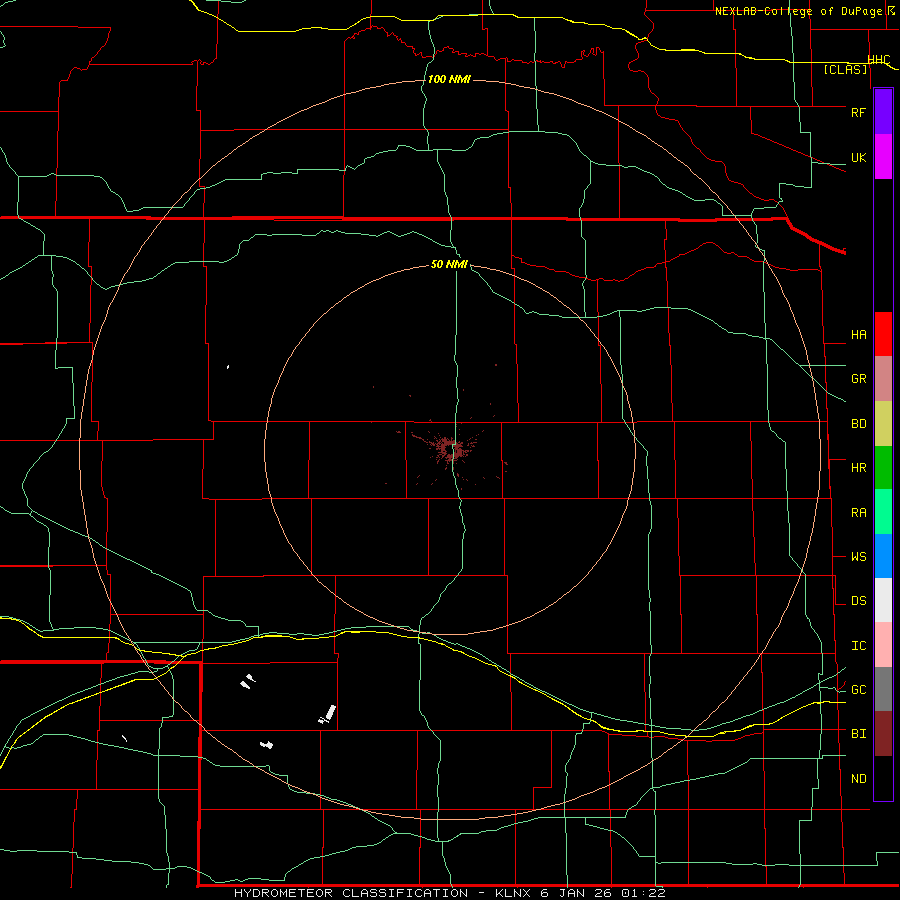900x900 pixels.
Task: Click the HA legend label
Action: (x=858, y=335)
